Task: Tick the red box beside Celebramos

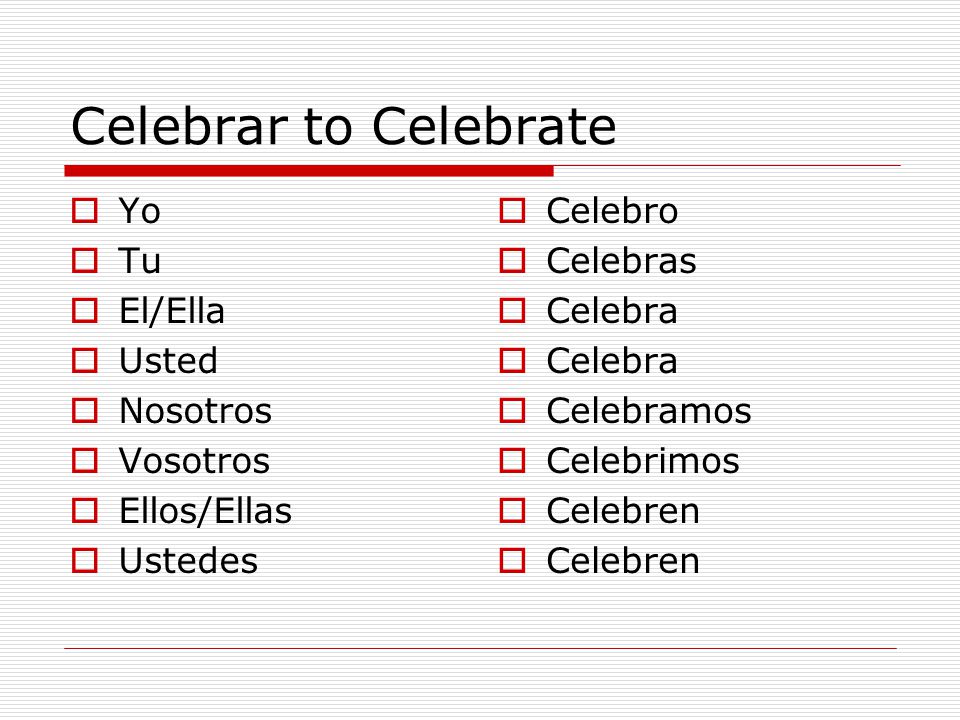Action: pyautogui.click(x=512, y=411)
